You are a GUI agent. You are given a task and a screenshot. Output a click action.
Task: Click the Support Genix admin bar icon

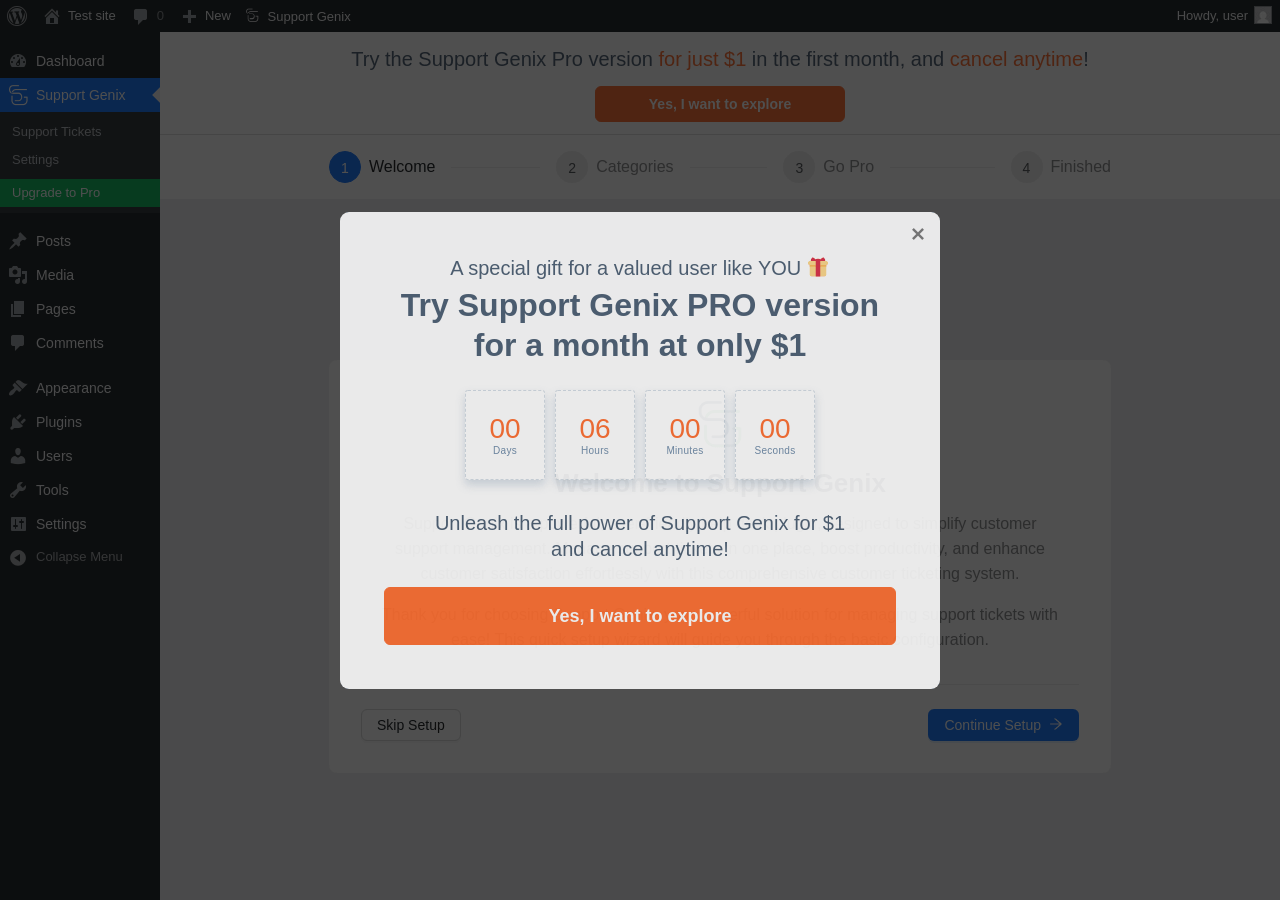[x=252, y=16]
